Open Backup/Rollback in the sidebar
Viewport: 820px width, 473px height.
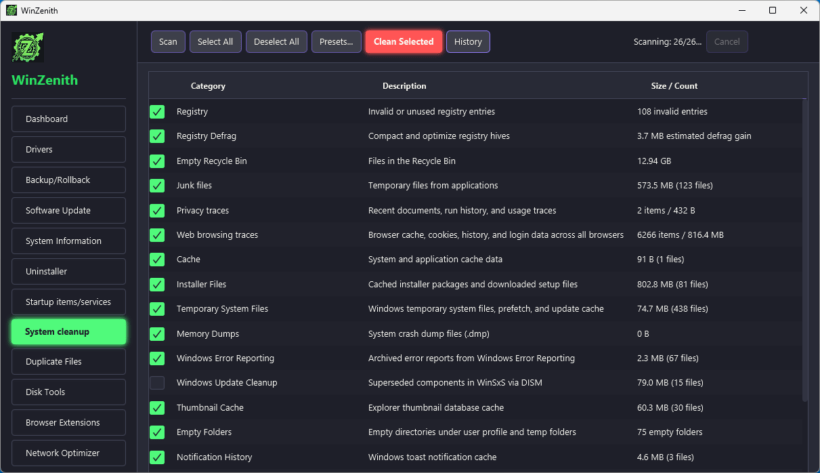pyautogui.click(x=69, y=180)
